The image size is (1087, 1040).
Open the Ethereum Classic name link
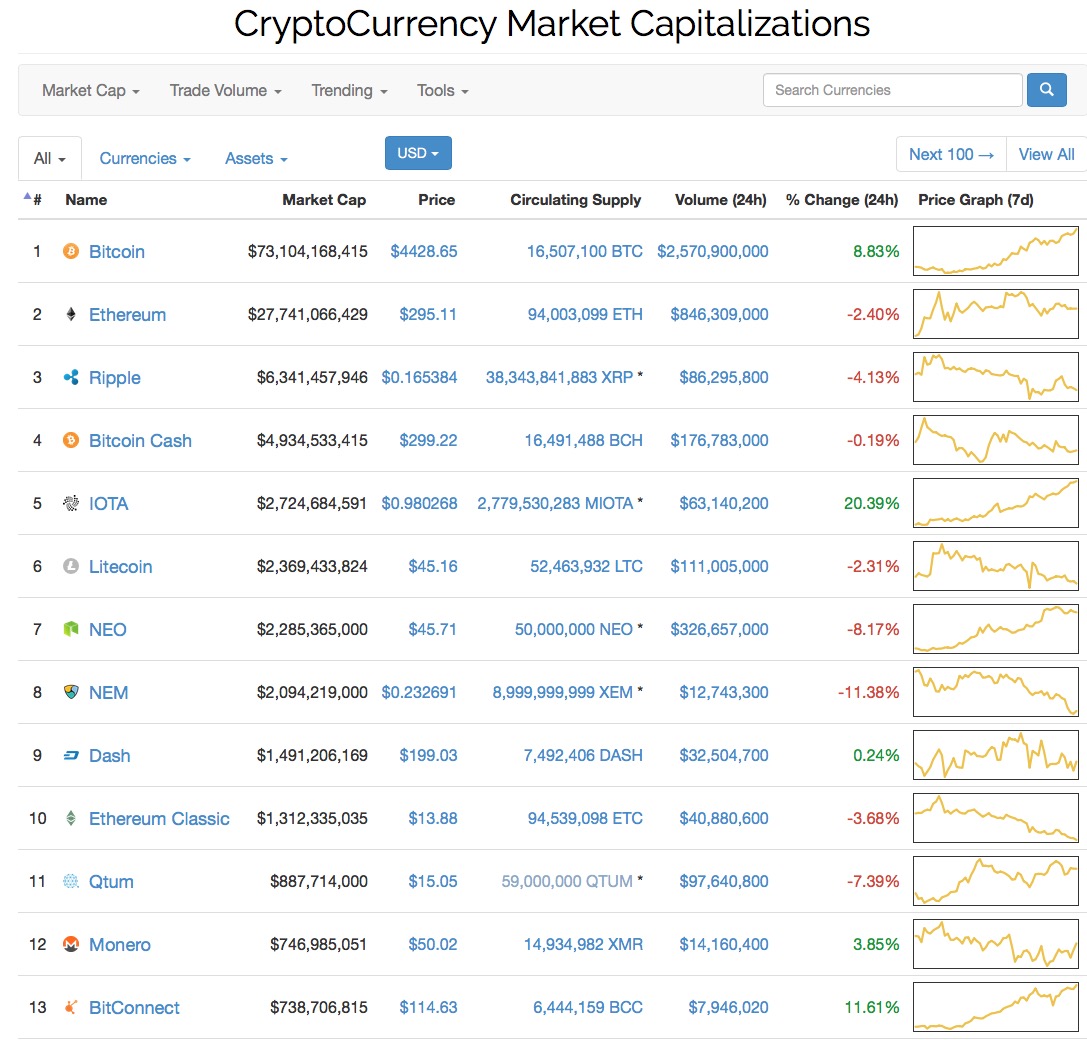159,819
